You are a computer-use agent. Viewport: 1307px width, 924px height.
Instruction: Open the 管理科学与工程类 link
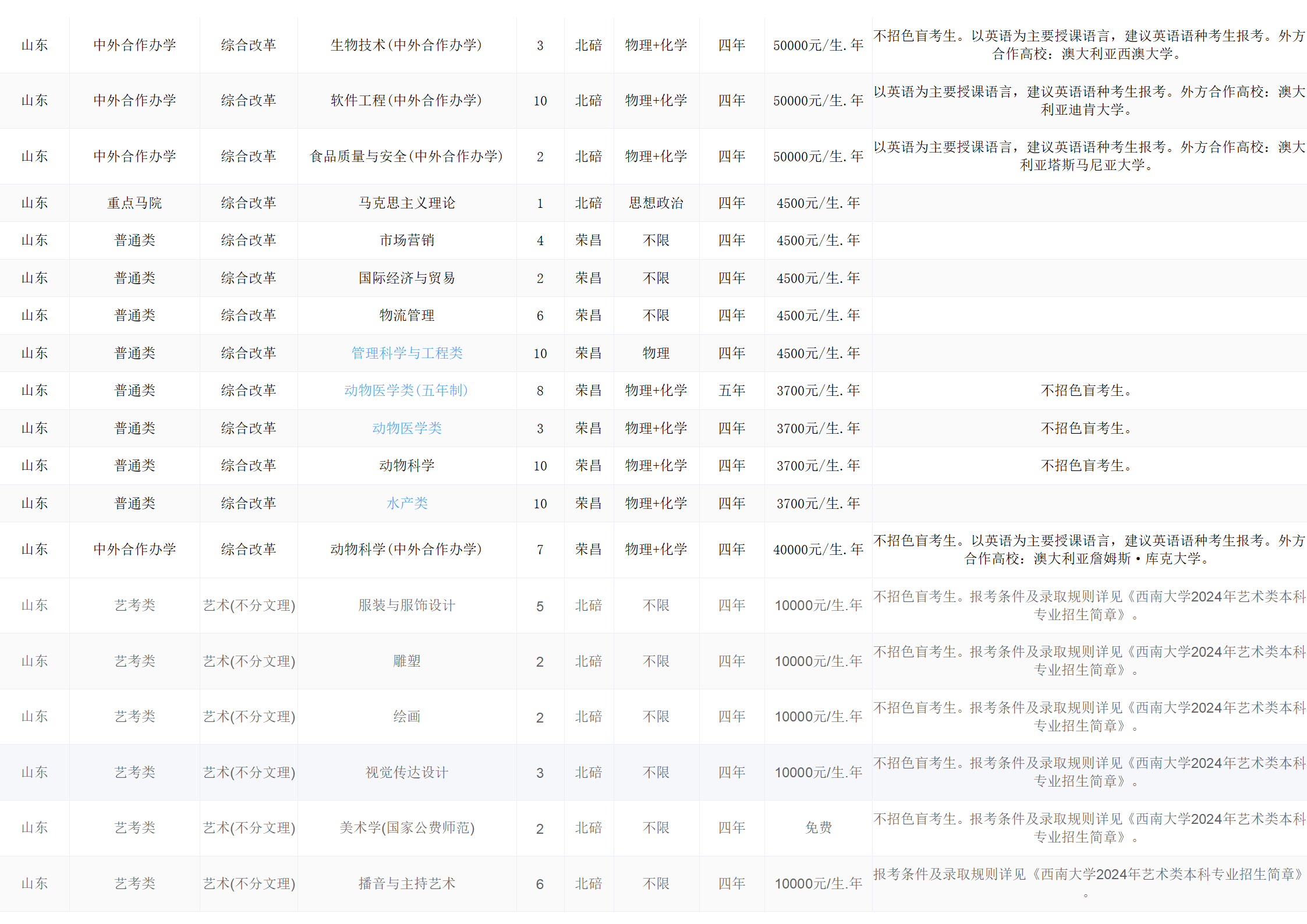coord(406,353)
